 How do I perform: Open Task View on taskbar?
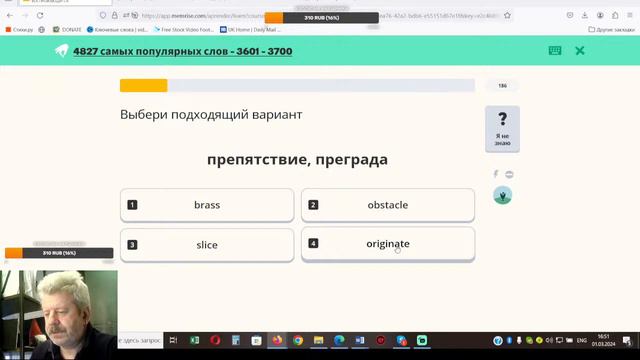(x=173, y=340)
